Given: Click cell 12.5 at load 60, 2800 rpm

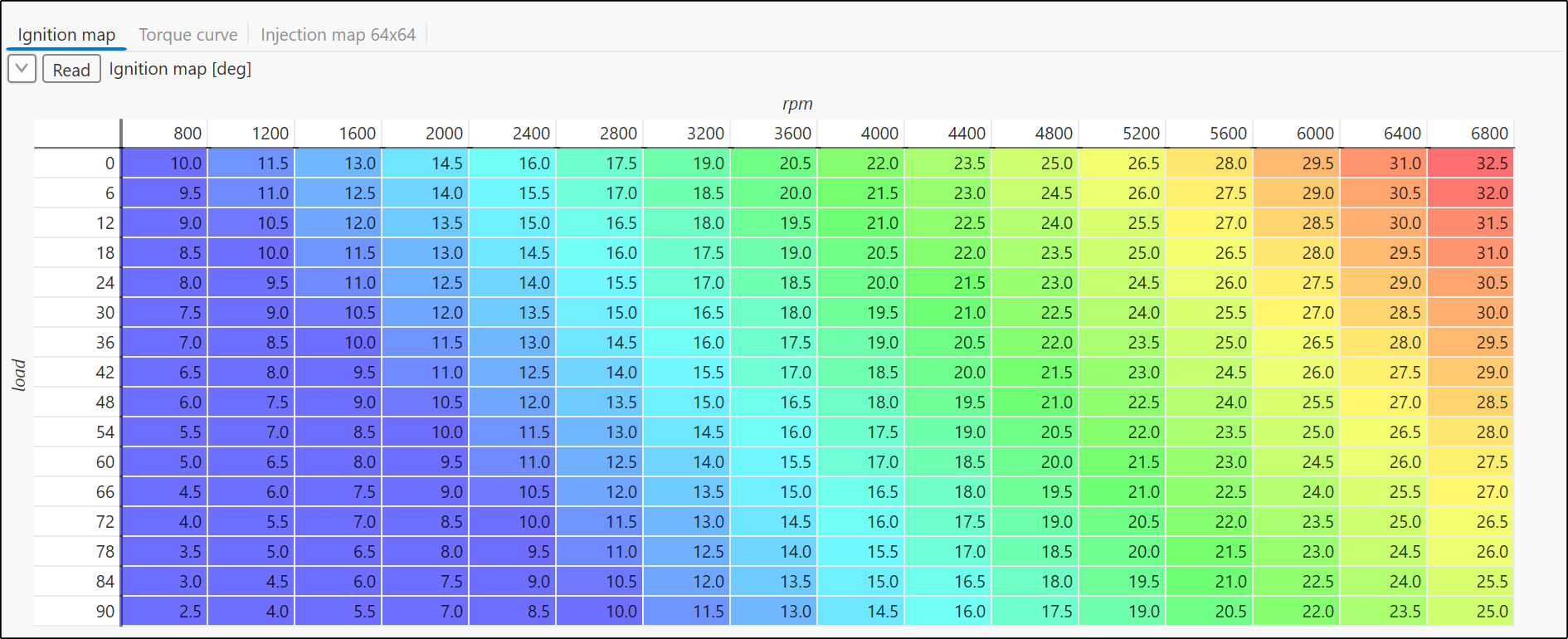Looking at the screenshot, I should pos(600,462).
